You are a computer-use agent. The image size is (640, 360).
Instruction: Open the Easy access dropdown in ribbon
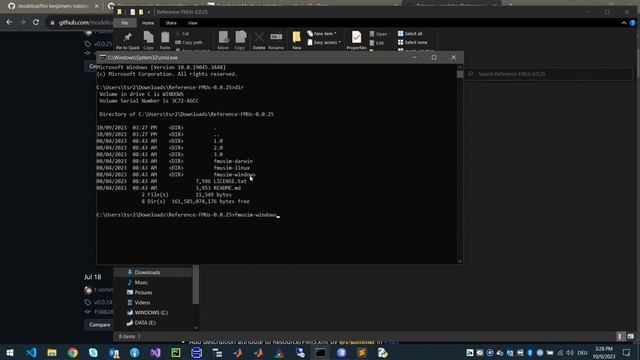pos(324,42)
